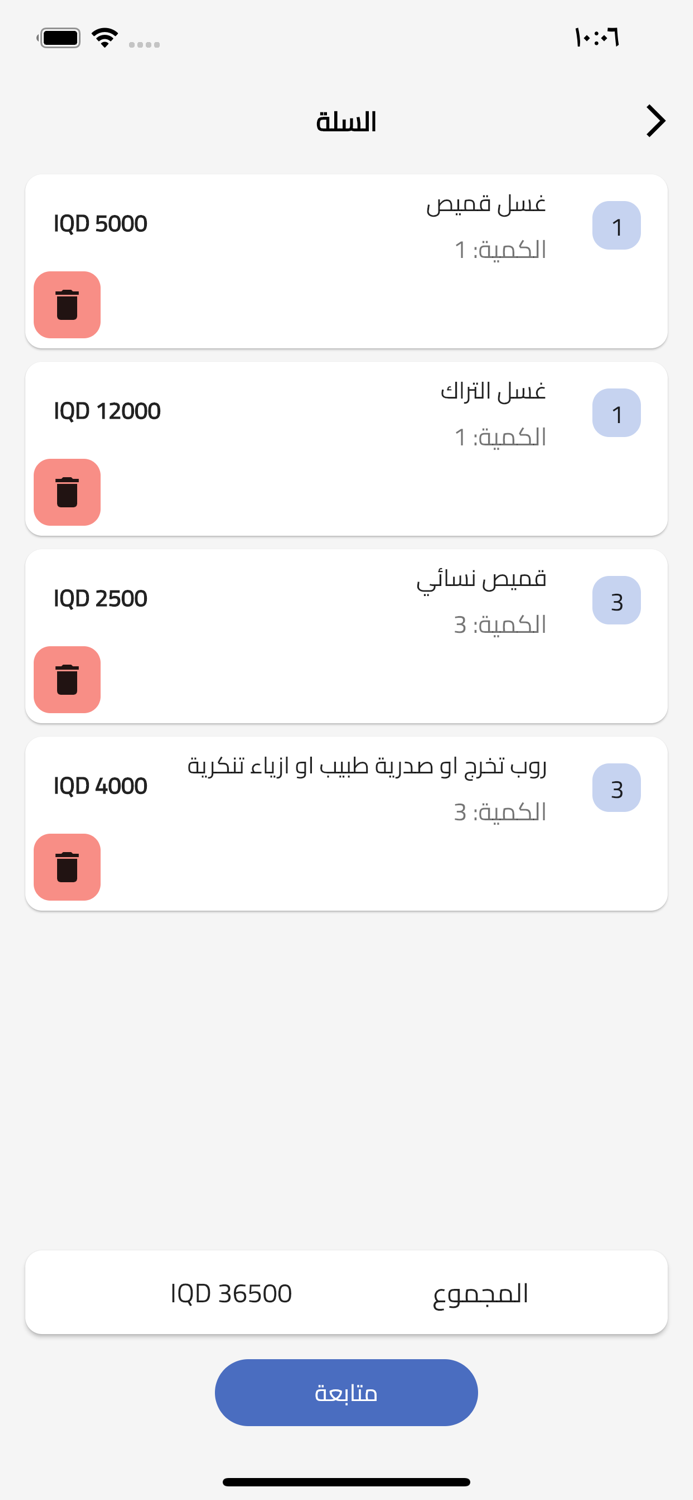
Task: Tap the السلة cart title
Action: point(345,121)
